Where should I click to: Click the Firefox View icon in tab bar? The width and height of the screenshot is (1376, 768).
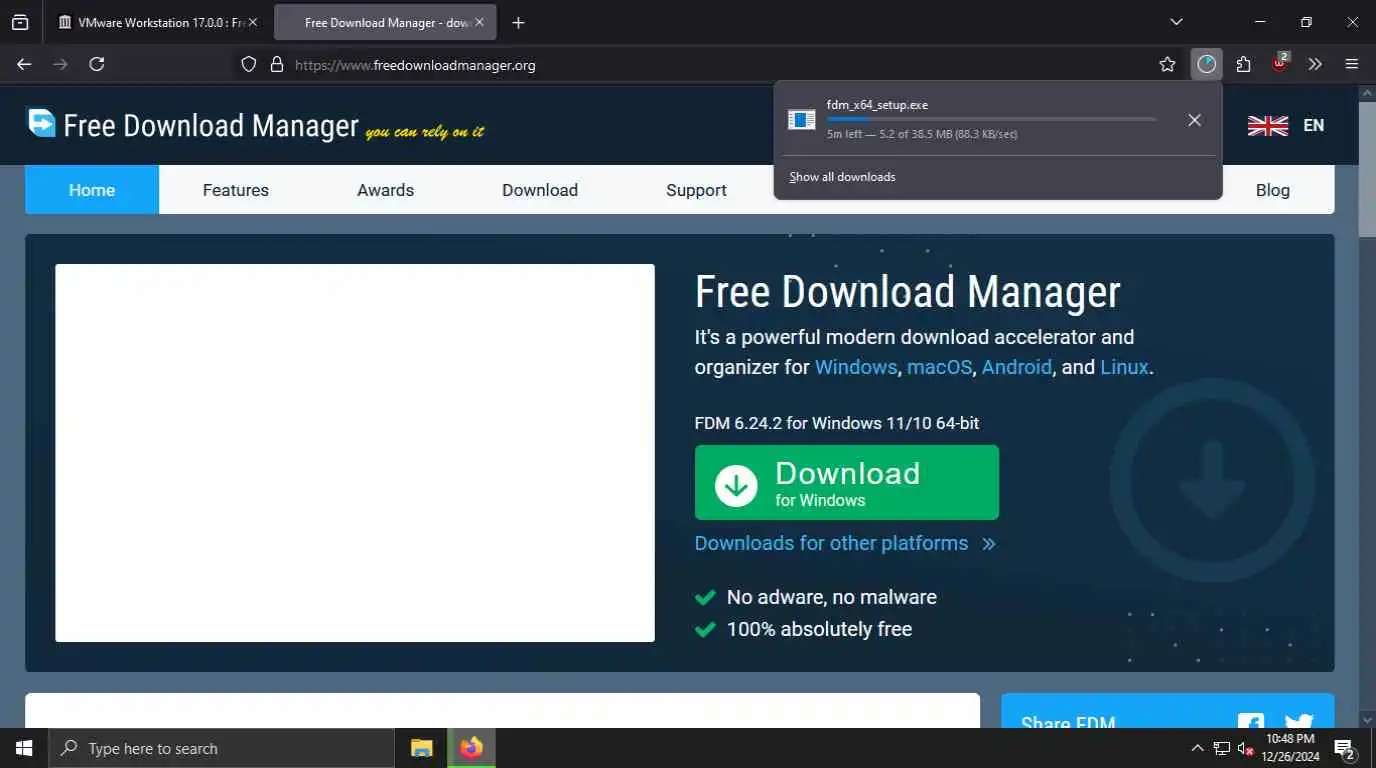[x=20, y=22]
